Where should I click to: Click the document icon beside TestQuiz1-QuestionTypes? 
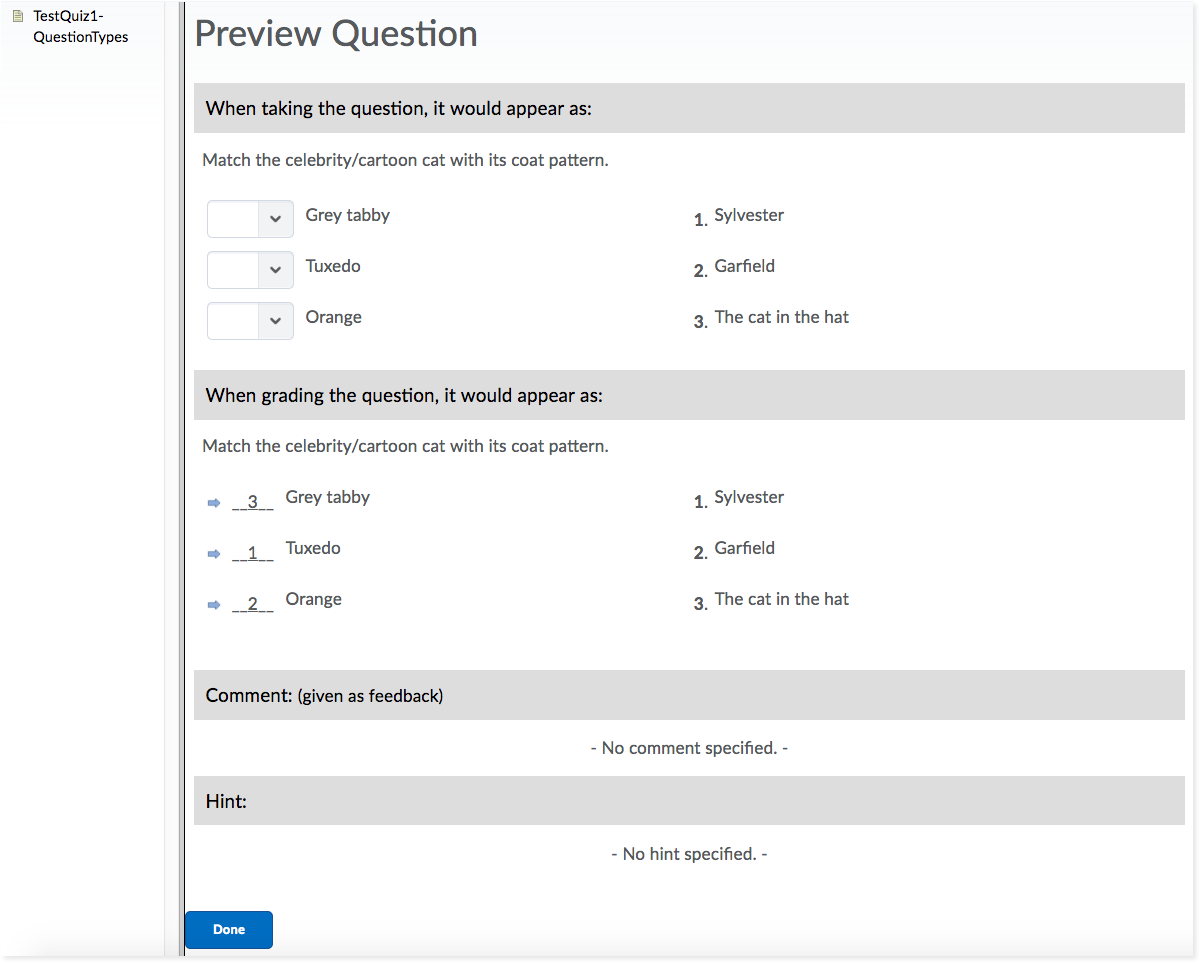click(17, 16)
